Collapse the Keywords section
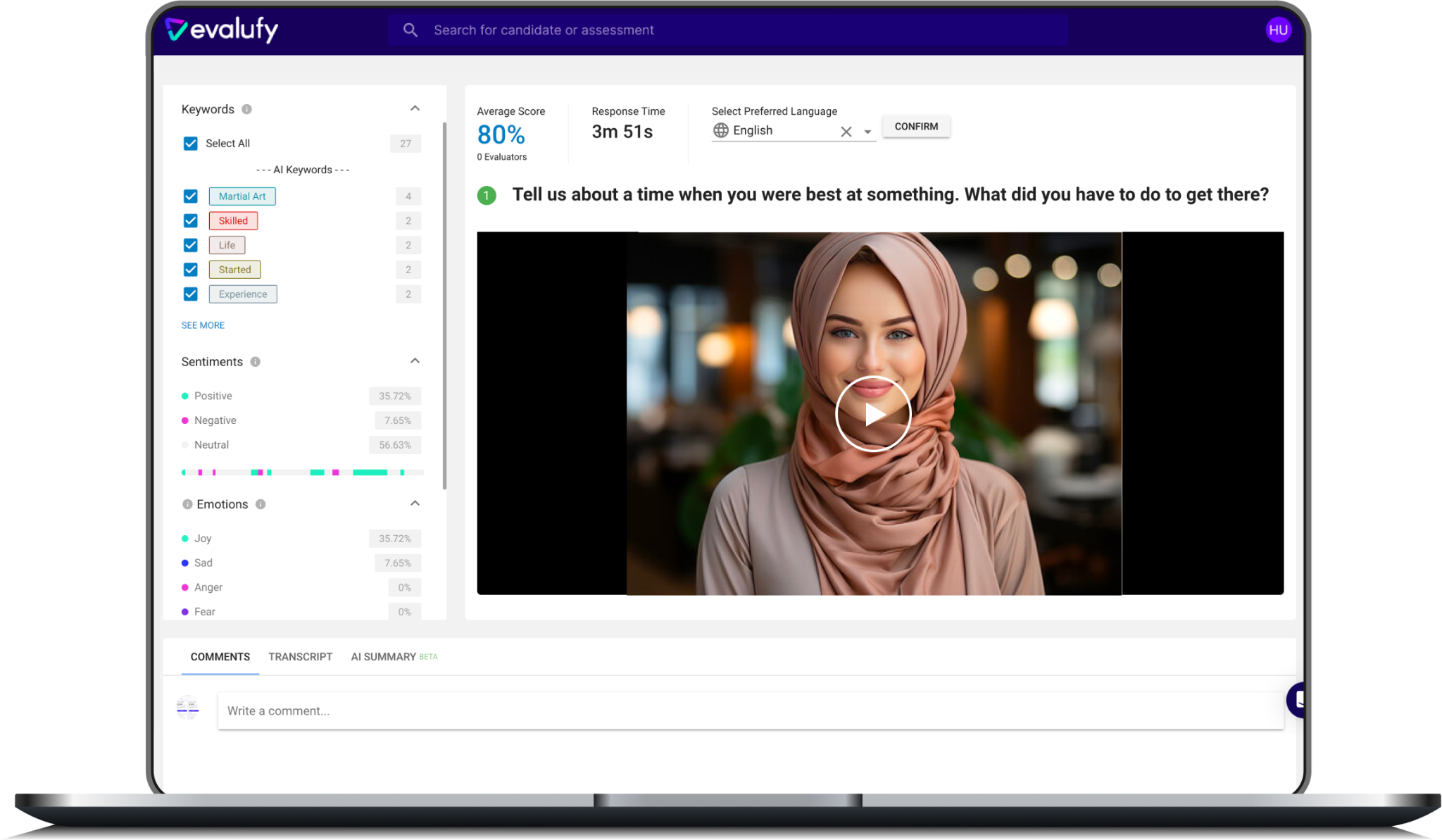The width and height of the screenshot is (1442, 840). 415,108
